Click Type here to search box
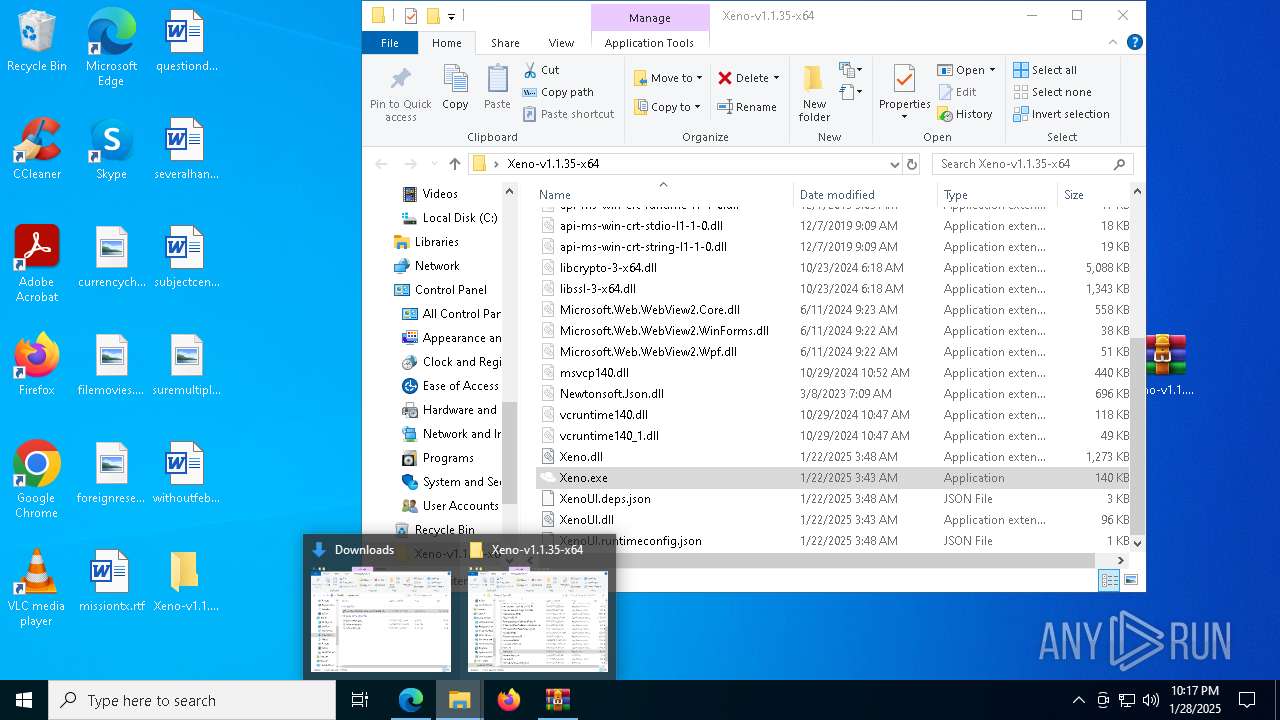Image resolution: width=1280 pixels, height=720 pixels. 192,700
